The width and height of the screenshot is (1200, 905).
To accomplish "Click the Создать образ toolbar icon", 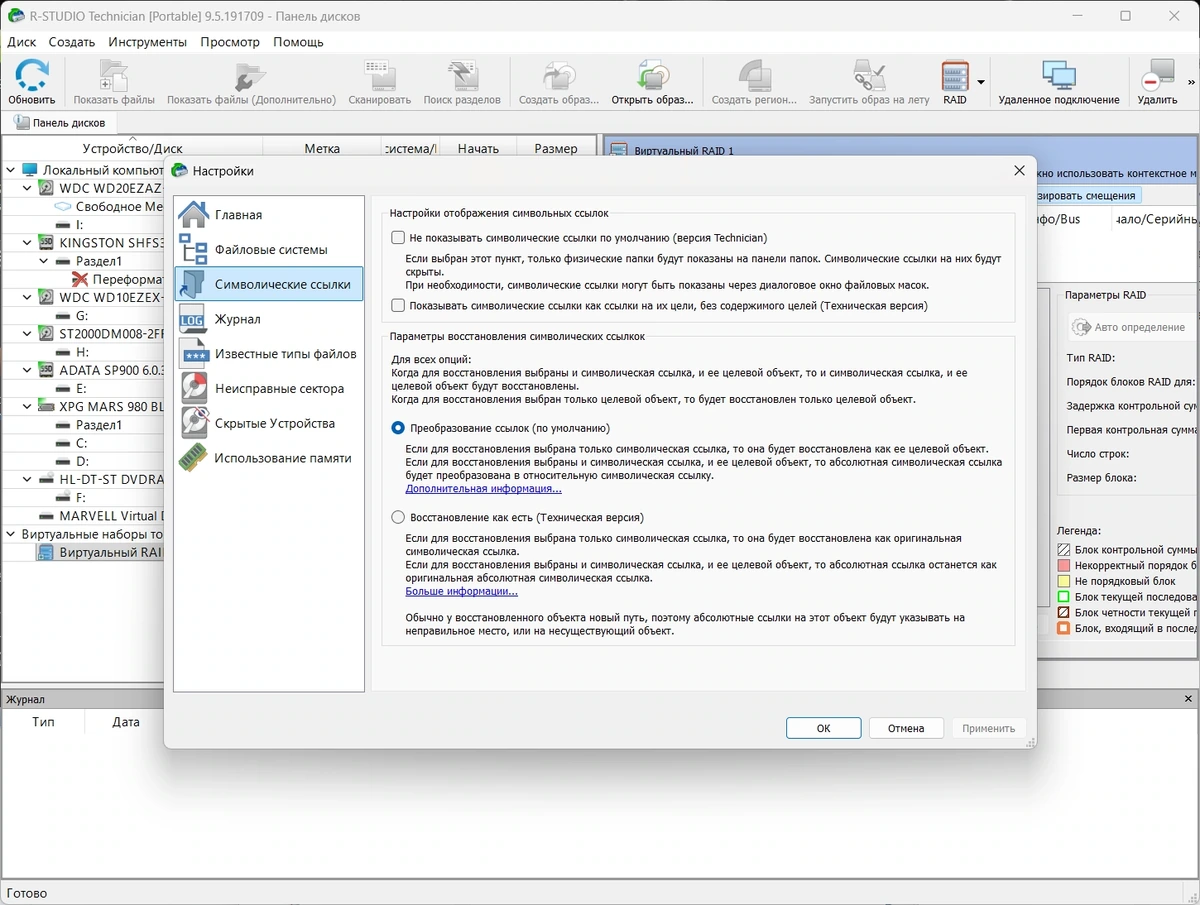I will coord(559,76).
